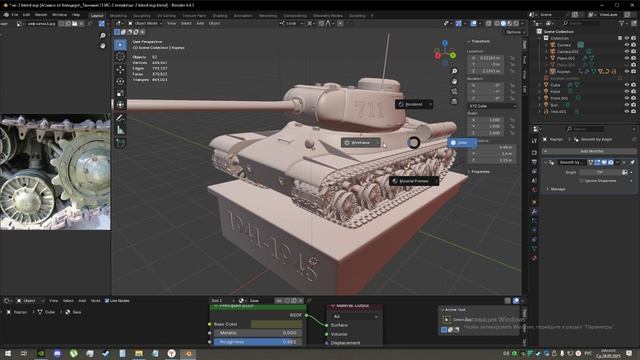Click the Yandex browser taskbar icon
The image size is (640, 360).
(x=171, y=353)
